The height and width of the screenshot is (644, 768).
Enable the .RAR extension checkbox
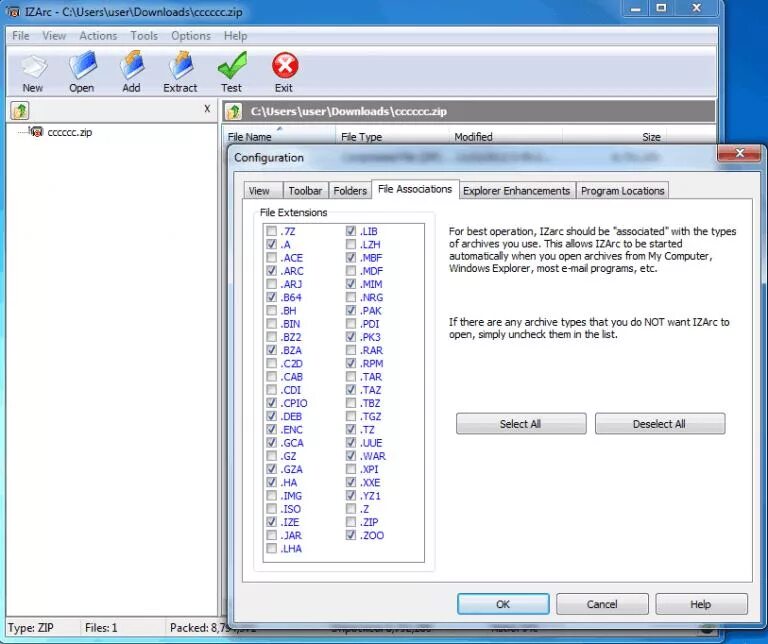point(351,350)
